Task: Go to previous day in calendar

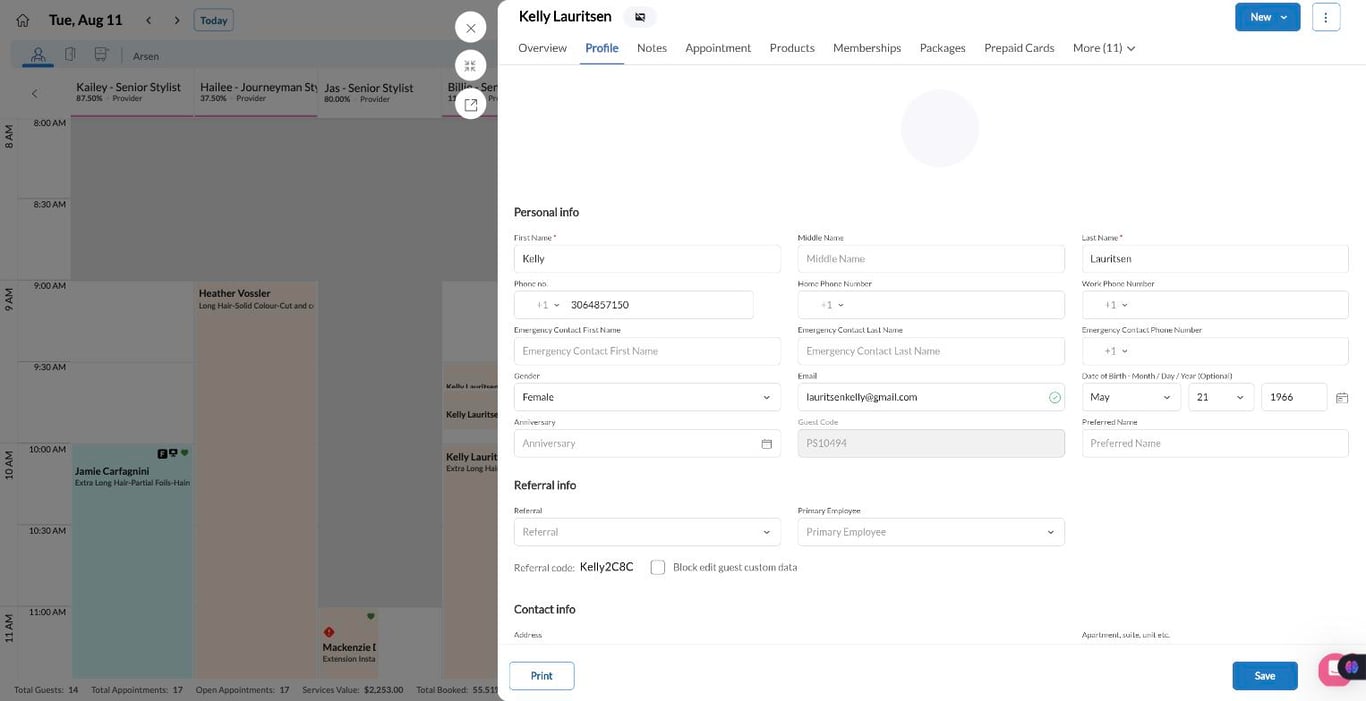Action: click(149, 20)
